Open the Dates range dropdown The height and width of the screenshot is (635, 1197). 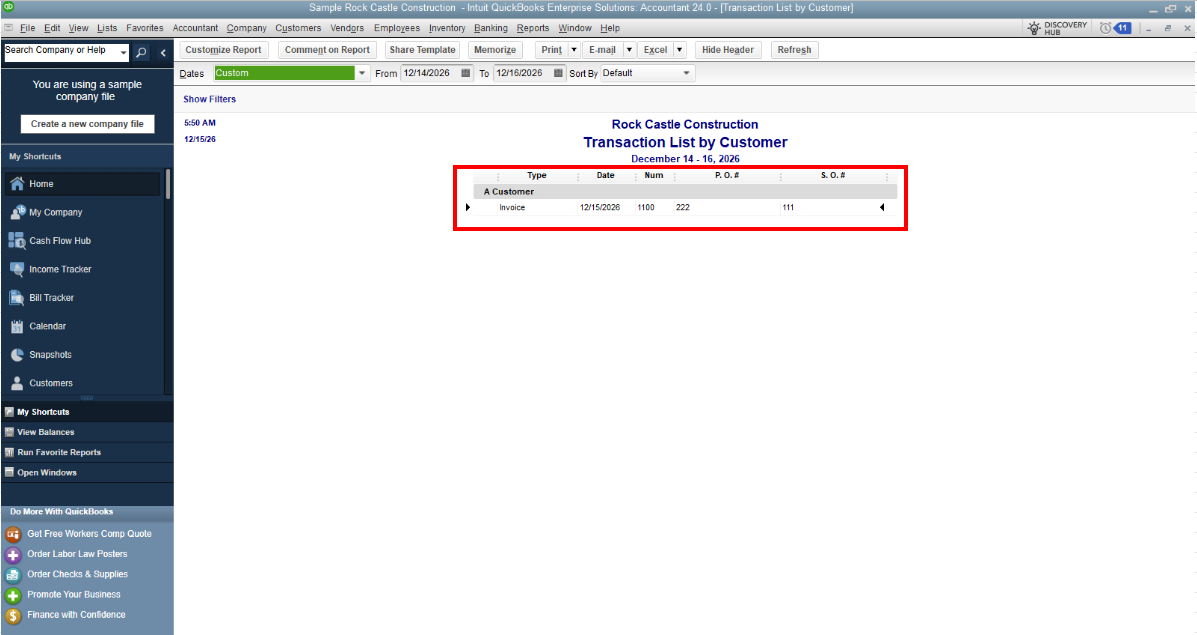click(362, 73)
